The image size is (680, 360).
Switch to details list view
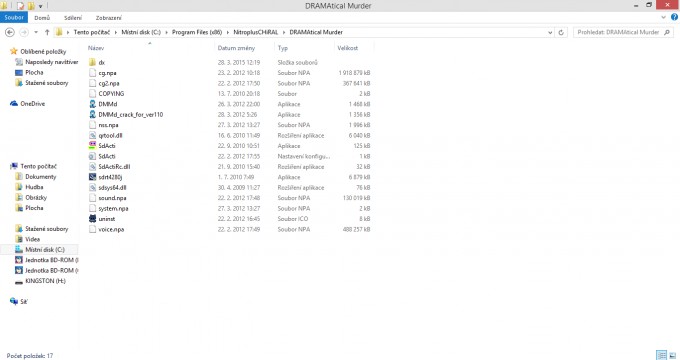pos(662,355)
